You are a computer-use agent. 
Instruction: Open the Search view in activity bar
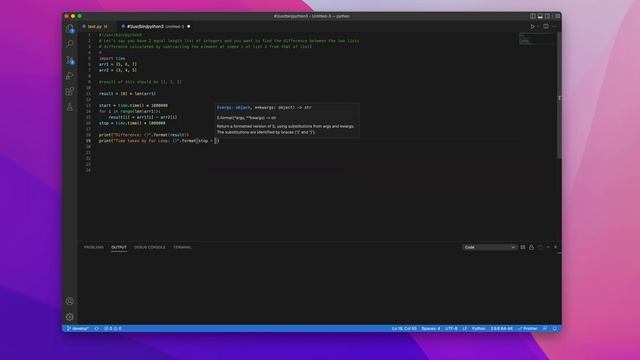click(x=70, y=44)
